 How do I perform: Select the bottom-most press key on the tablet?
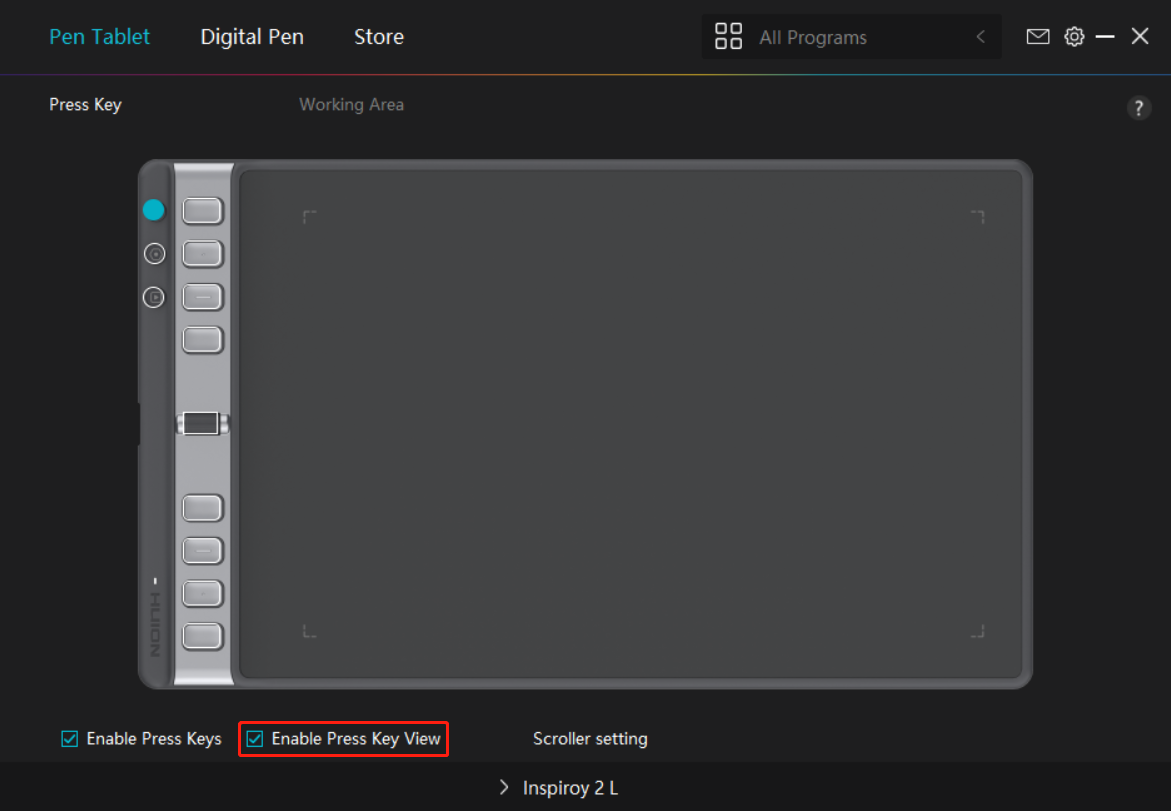(x=202, y=636)
